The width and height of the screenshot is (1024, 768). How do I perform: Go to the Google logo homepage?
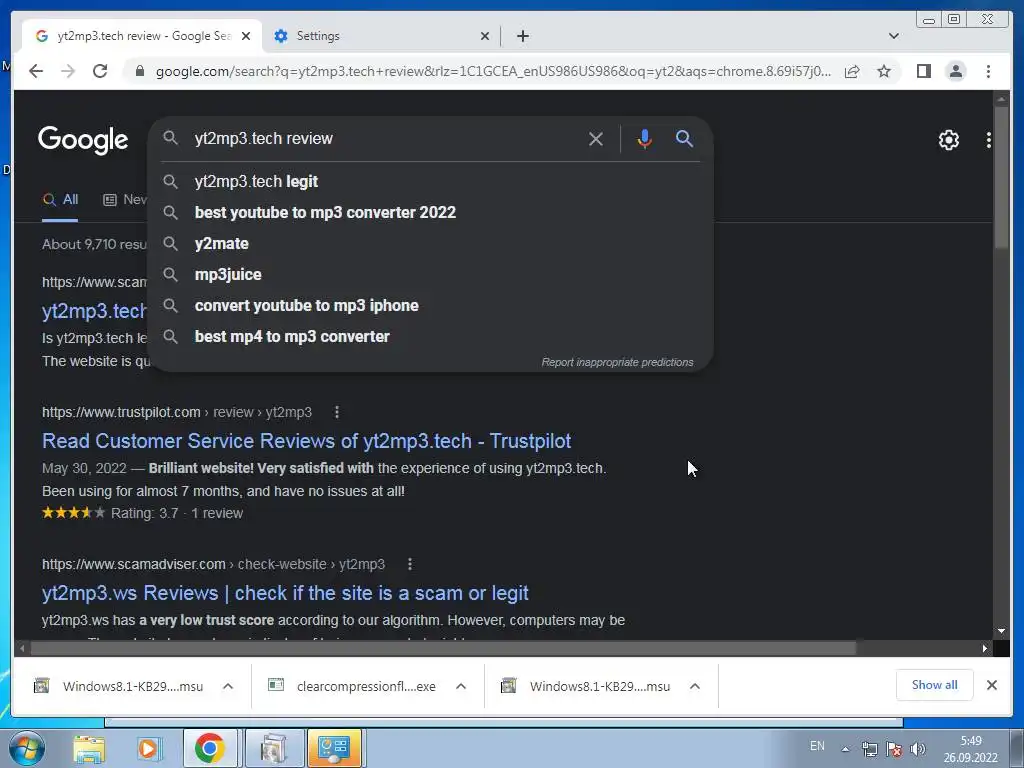pos(83,140)
